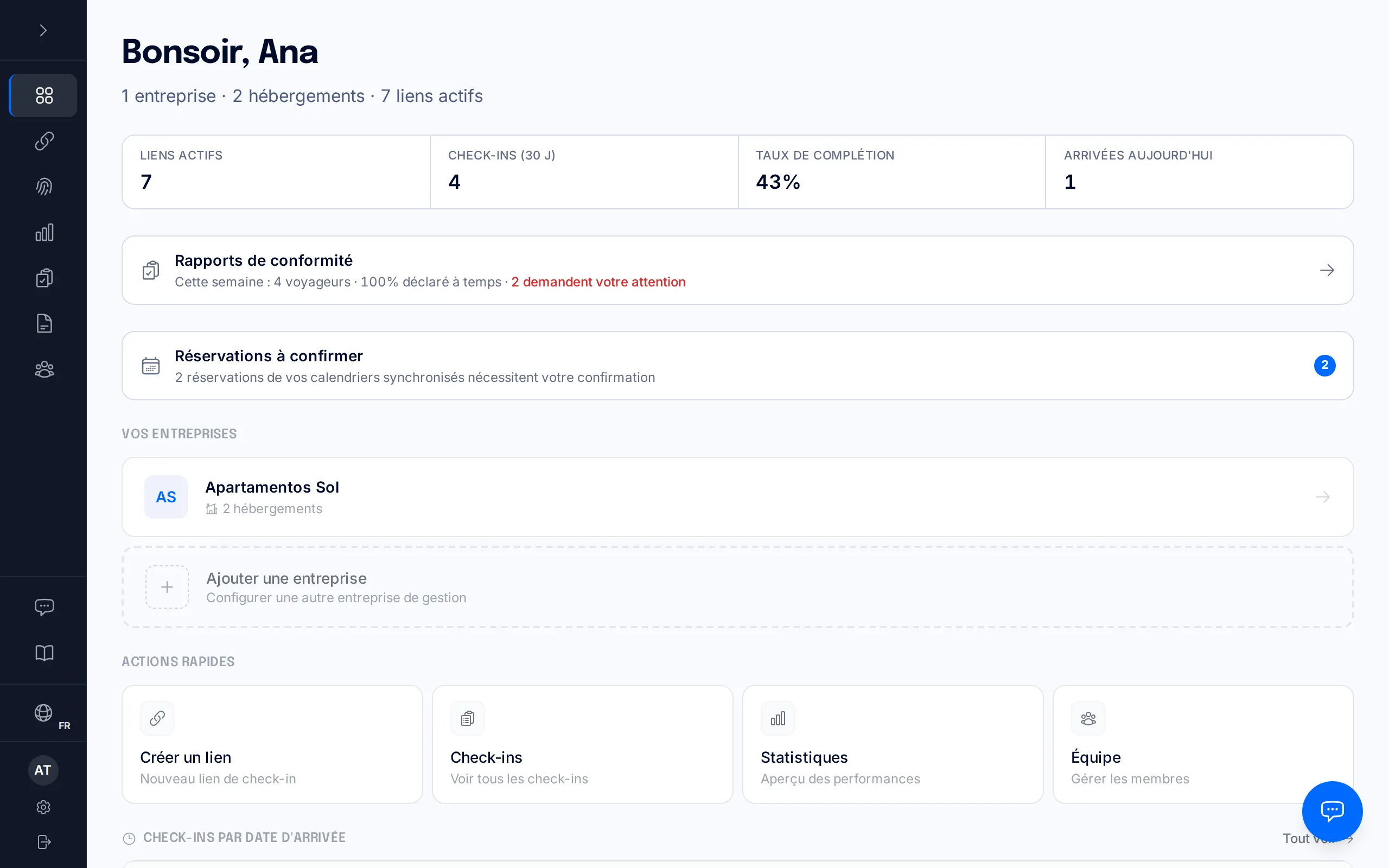The height and width of the screenshot is (868, 1389).
Task: Open the chat feedback icon in sidebar
Action: click(x=43, y=607)
